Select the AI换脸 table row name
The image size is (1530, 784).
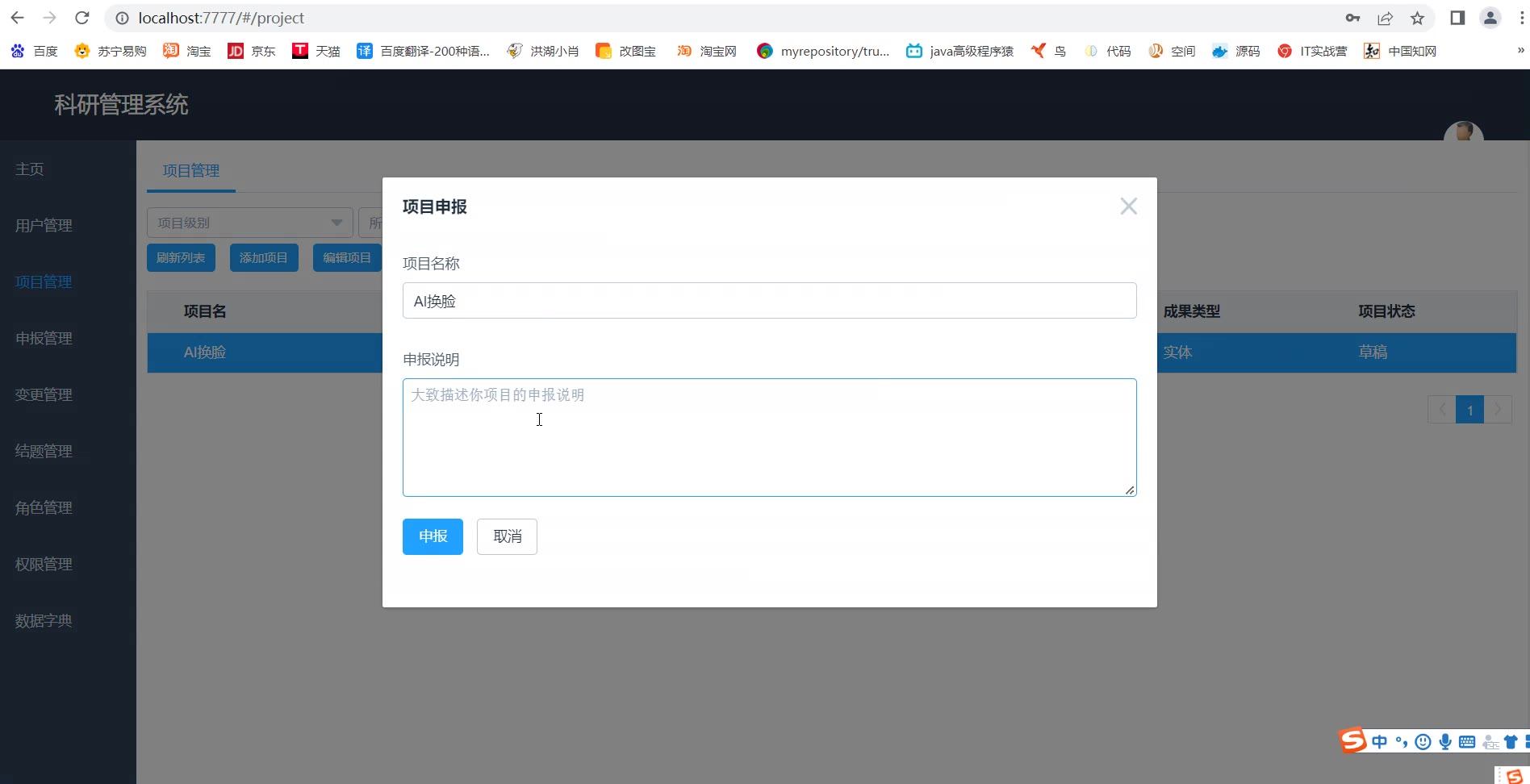205,352
